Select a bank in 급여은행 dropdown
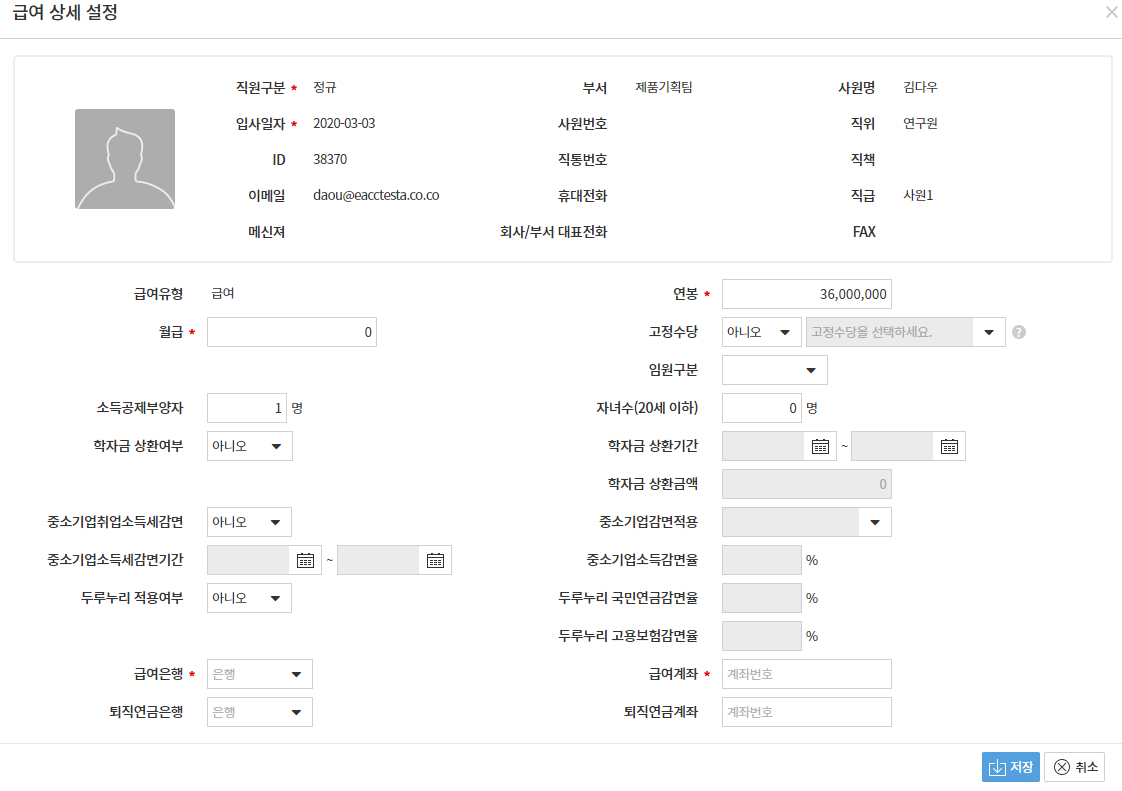1122x791 pixels. click(x=259, y=674)
